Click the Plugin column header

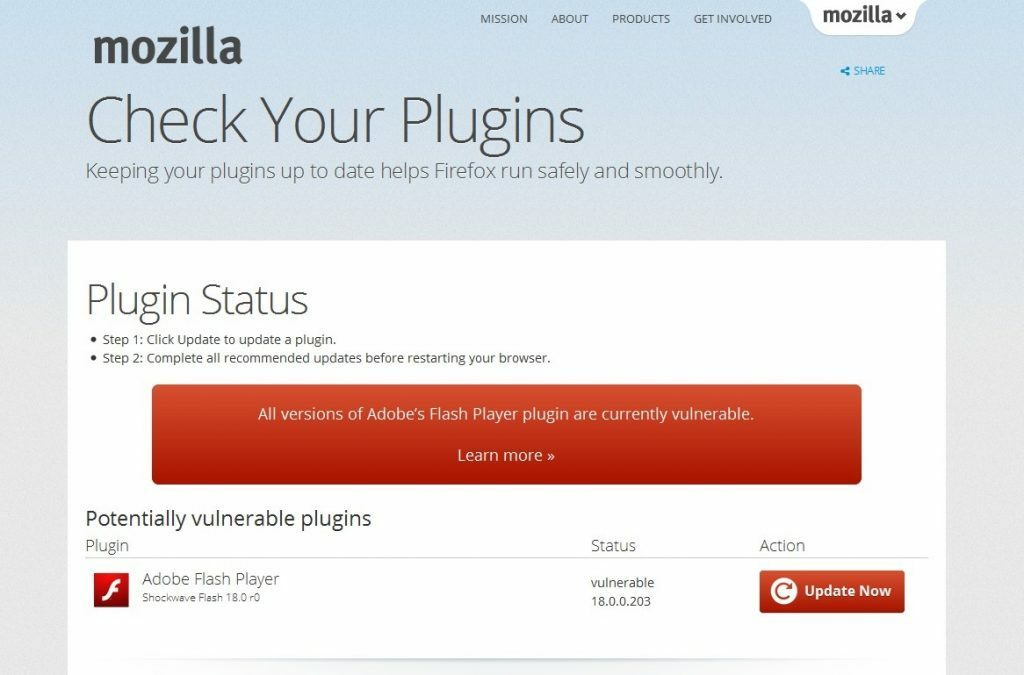[107, 545]
